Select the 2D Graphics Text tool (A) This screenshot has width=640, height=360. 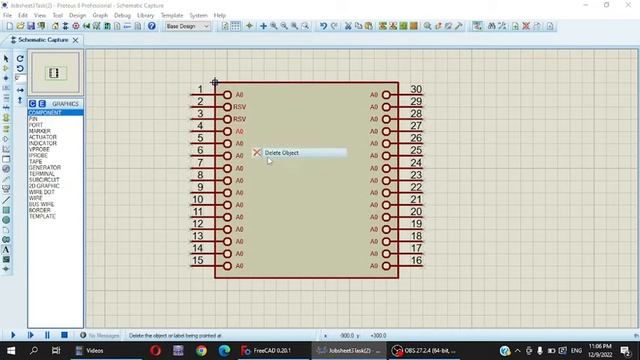pos(6,249)
